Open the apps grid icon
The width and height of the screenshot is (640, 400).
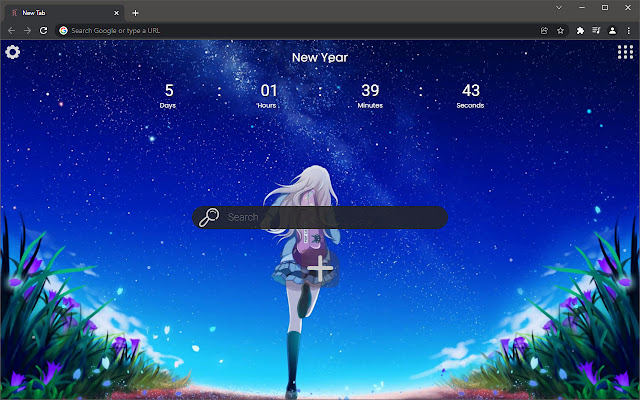point(625,52)
